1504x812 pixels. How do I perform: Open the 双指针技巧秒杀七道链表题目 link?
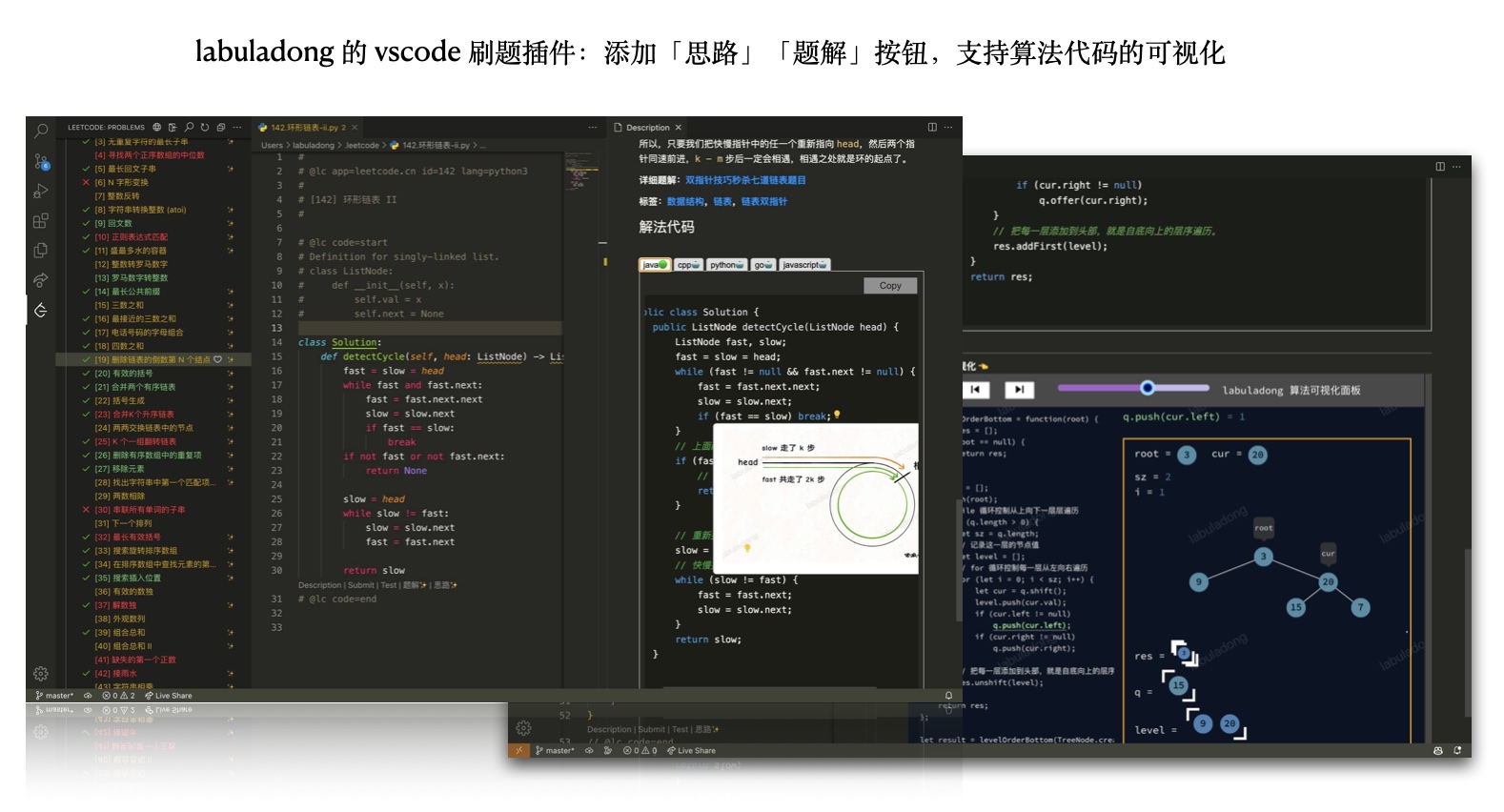pyautogui.click(x=745, y=180)
